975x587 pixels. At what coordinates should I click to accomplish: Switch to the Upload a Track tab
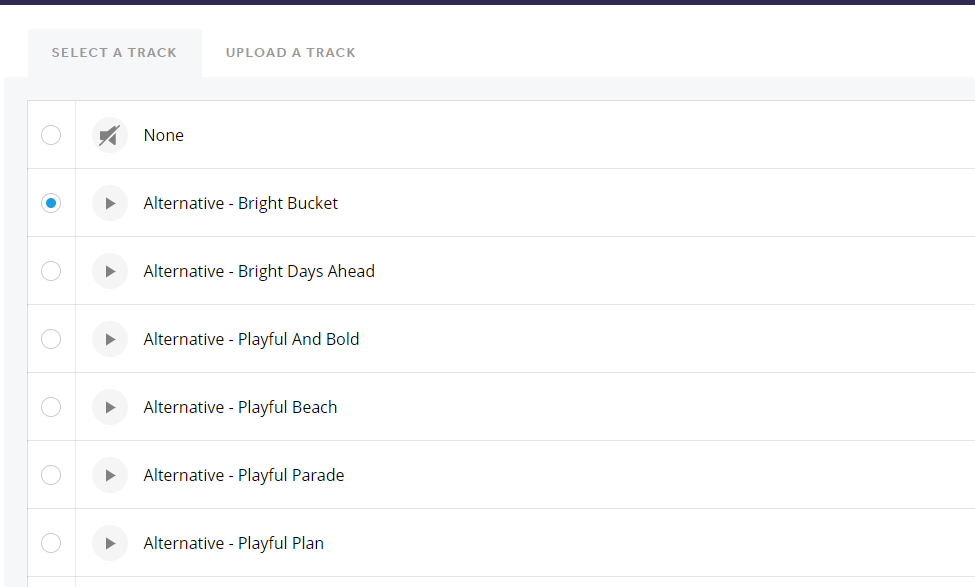coord(290,53)
